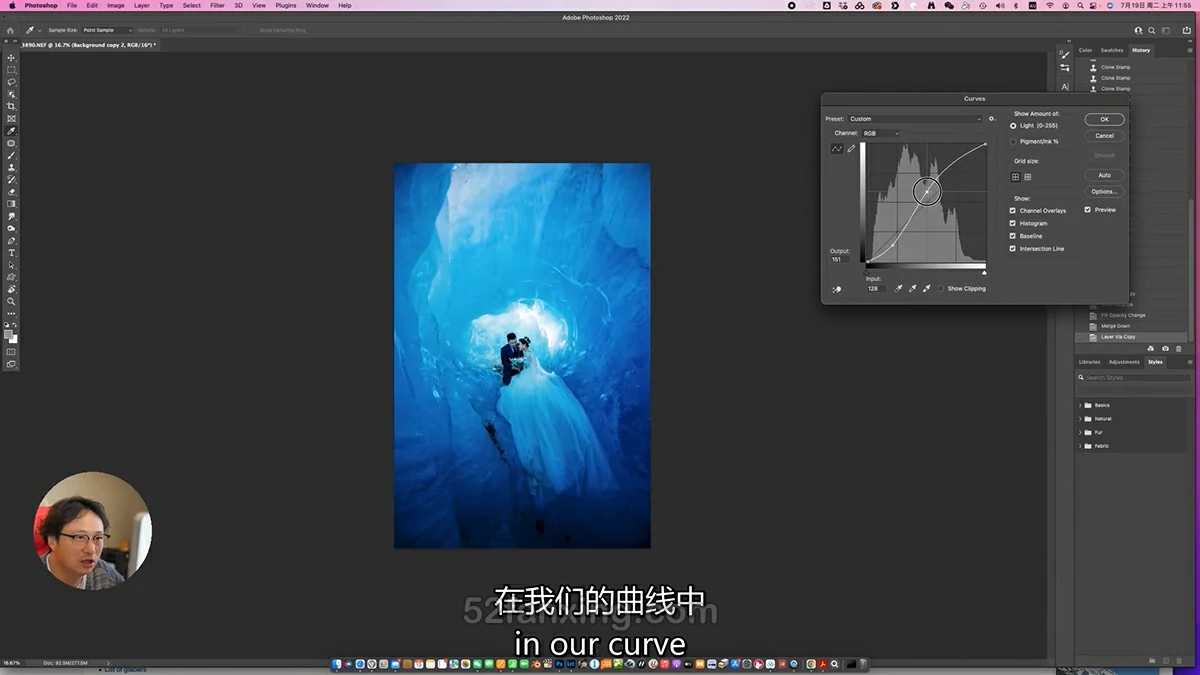Choose the pencil draw-curve tool in Curves

(851, 149)
